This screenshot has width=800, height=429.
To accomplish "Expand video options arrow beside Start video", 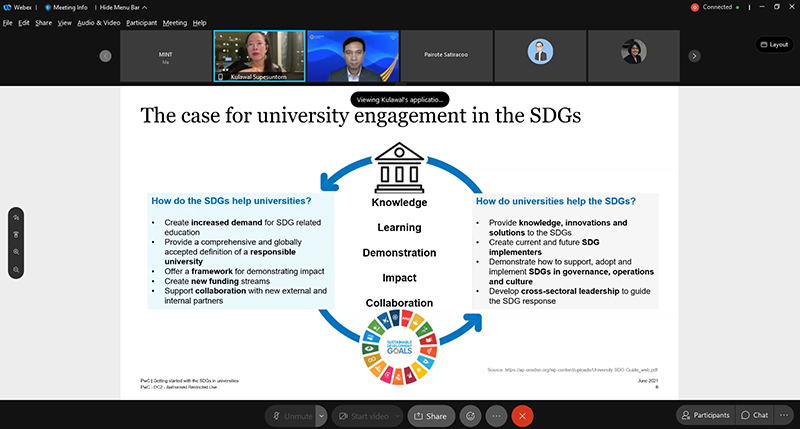I will coord(399,415).
